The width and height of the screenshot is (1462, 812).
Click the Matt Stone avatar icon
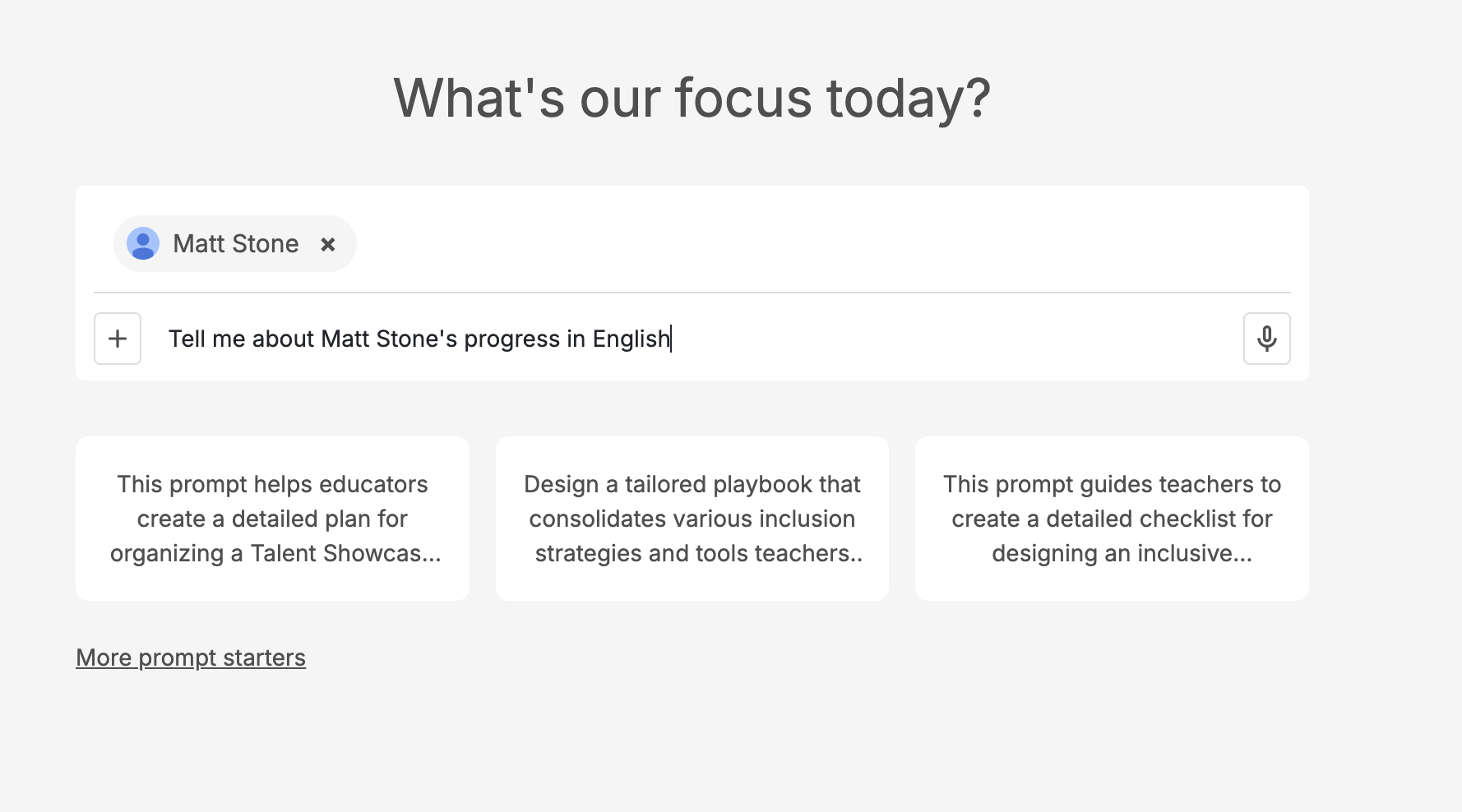(143, 244)
